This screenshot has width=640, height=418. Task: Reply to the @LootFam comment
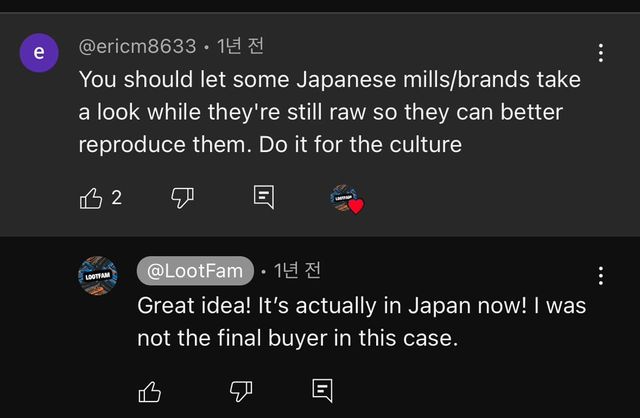pyautogui.click(x=322, y=391)
